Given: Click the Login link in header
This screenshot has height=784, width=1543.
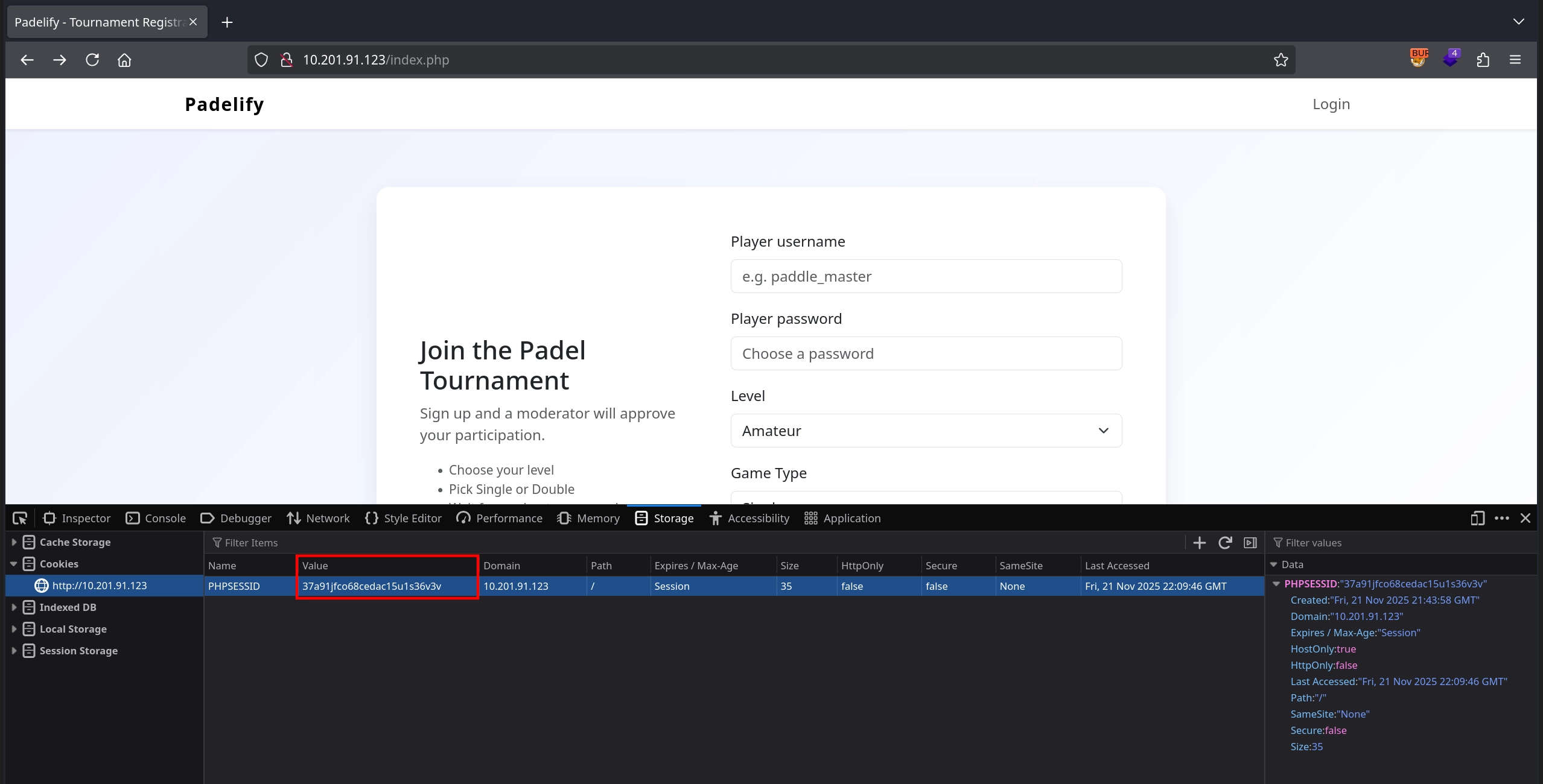Looking at the screenshot, I should click(1331, 104).
